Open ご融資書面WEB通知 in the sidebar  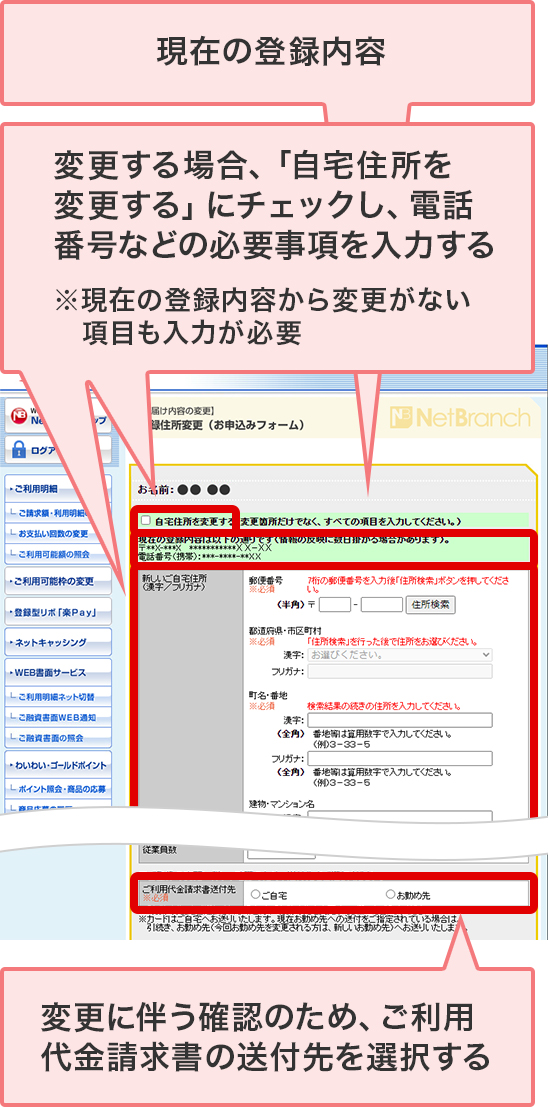(x=58, y=717)
